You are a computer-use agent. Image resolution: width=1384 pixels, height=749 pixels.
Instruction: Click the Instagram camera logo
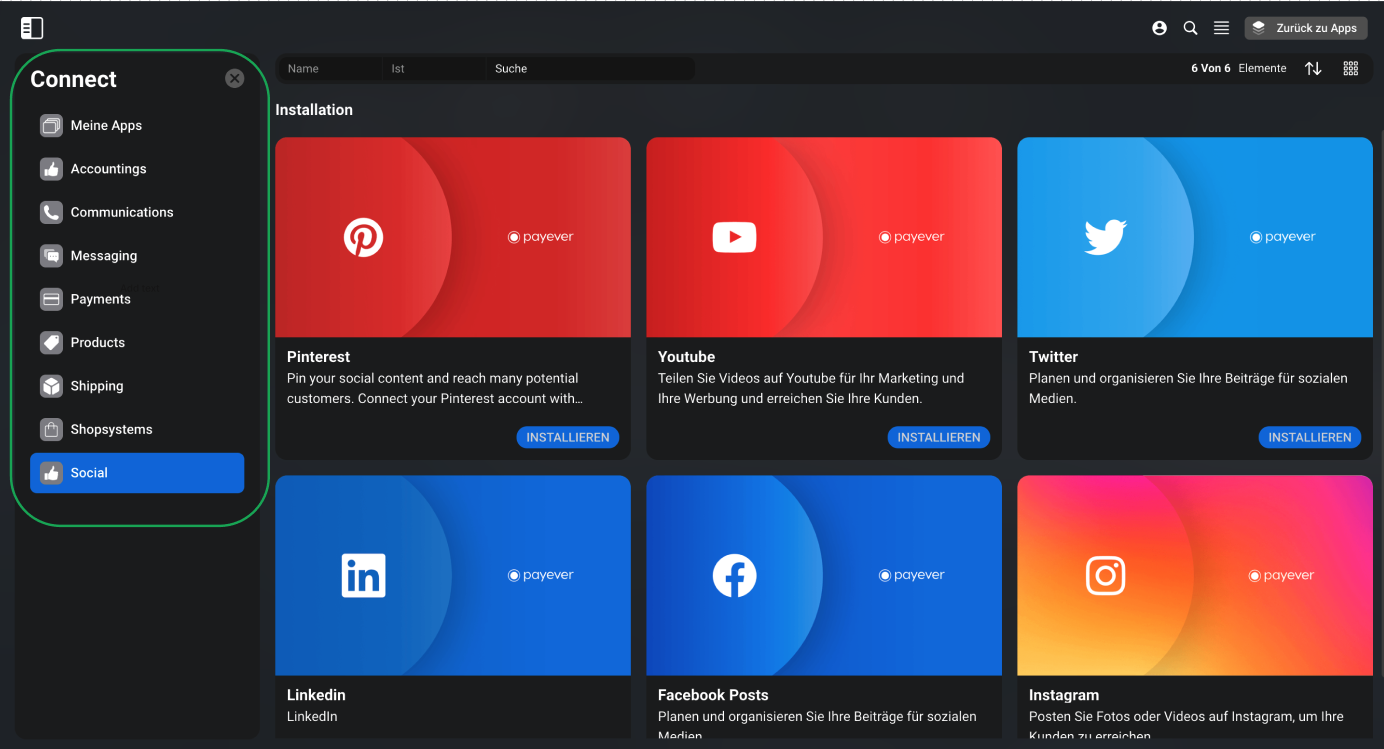click(x=1106, y=576)
